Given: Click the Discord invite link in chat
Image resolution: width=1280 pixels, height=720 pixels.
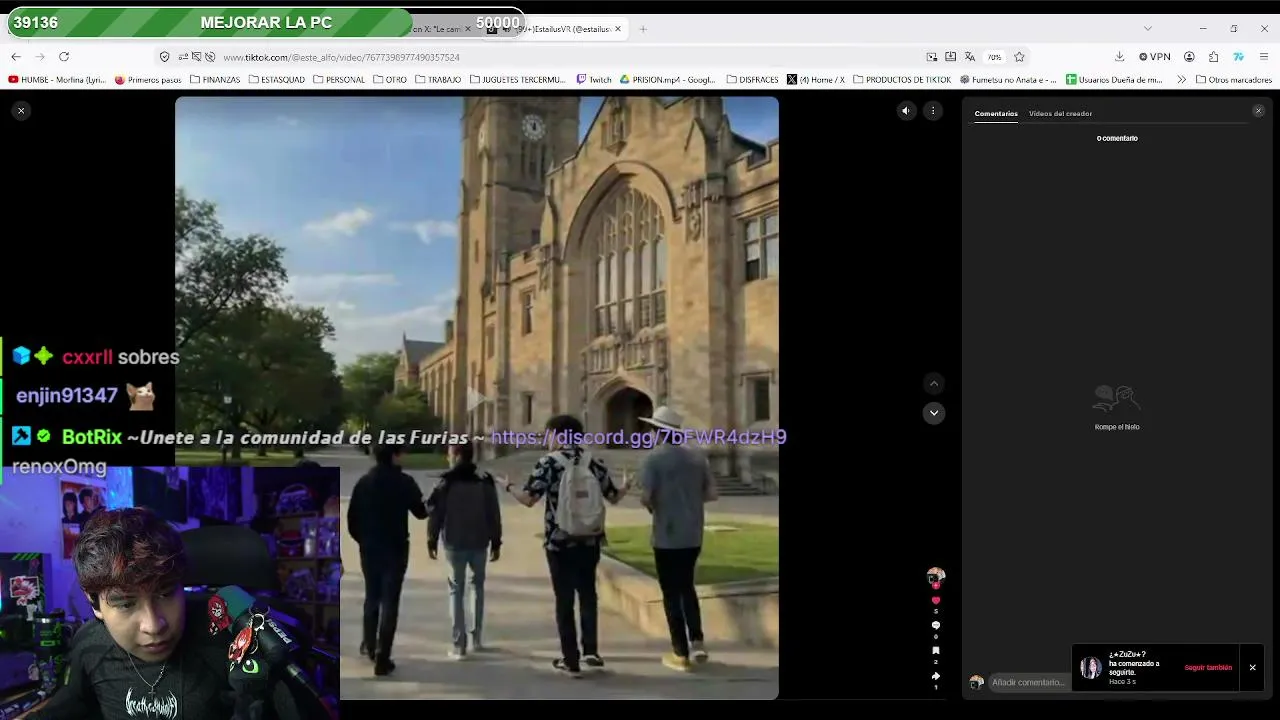Looking at the screenshot, I should coord(639,437).
